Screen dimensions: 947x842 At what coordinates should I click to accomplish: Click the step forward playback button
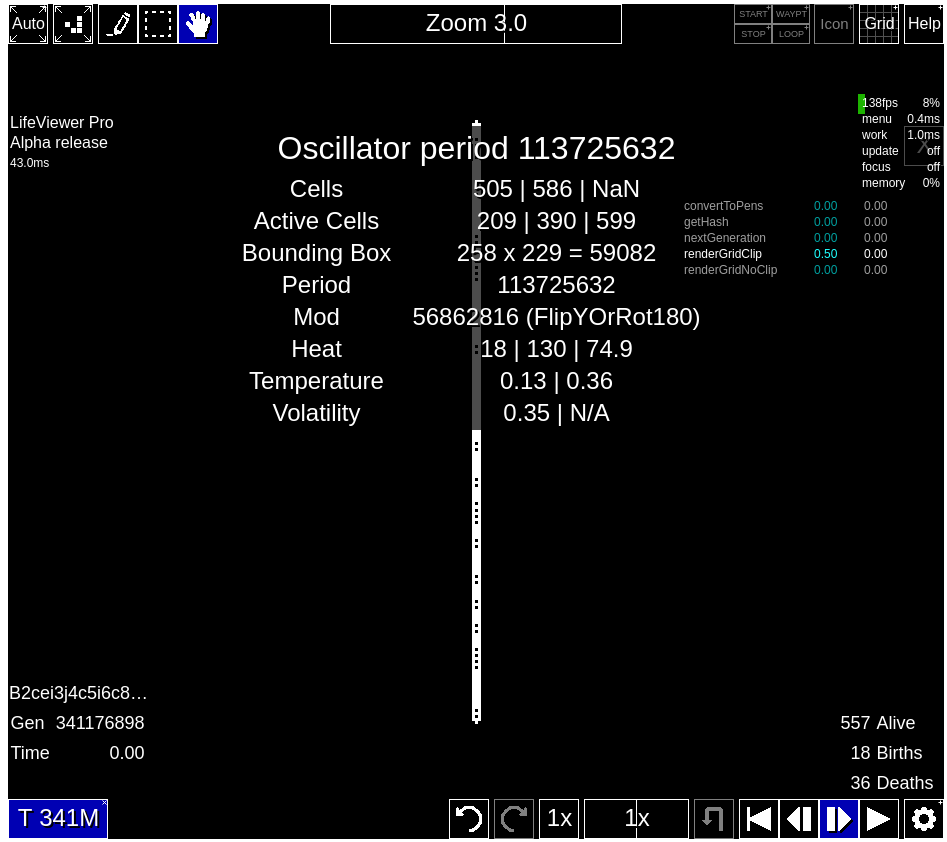pos(838,819)
